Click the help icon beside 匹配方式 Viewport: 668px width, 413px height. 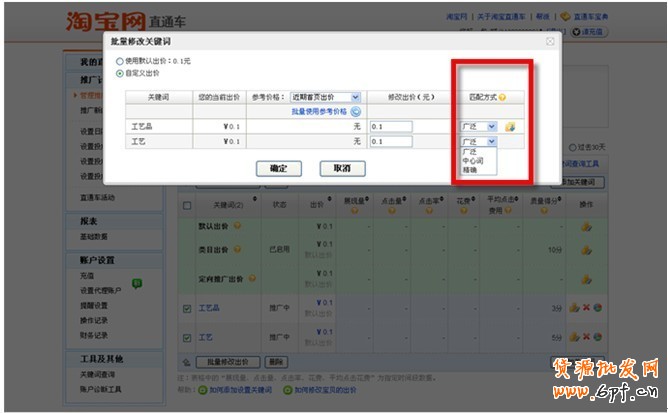point(503,97)
